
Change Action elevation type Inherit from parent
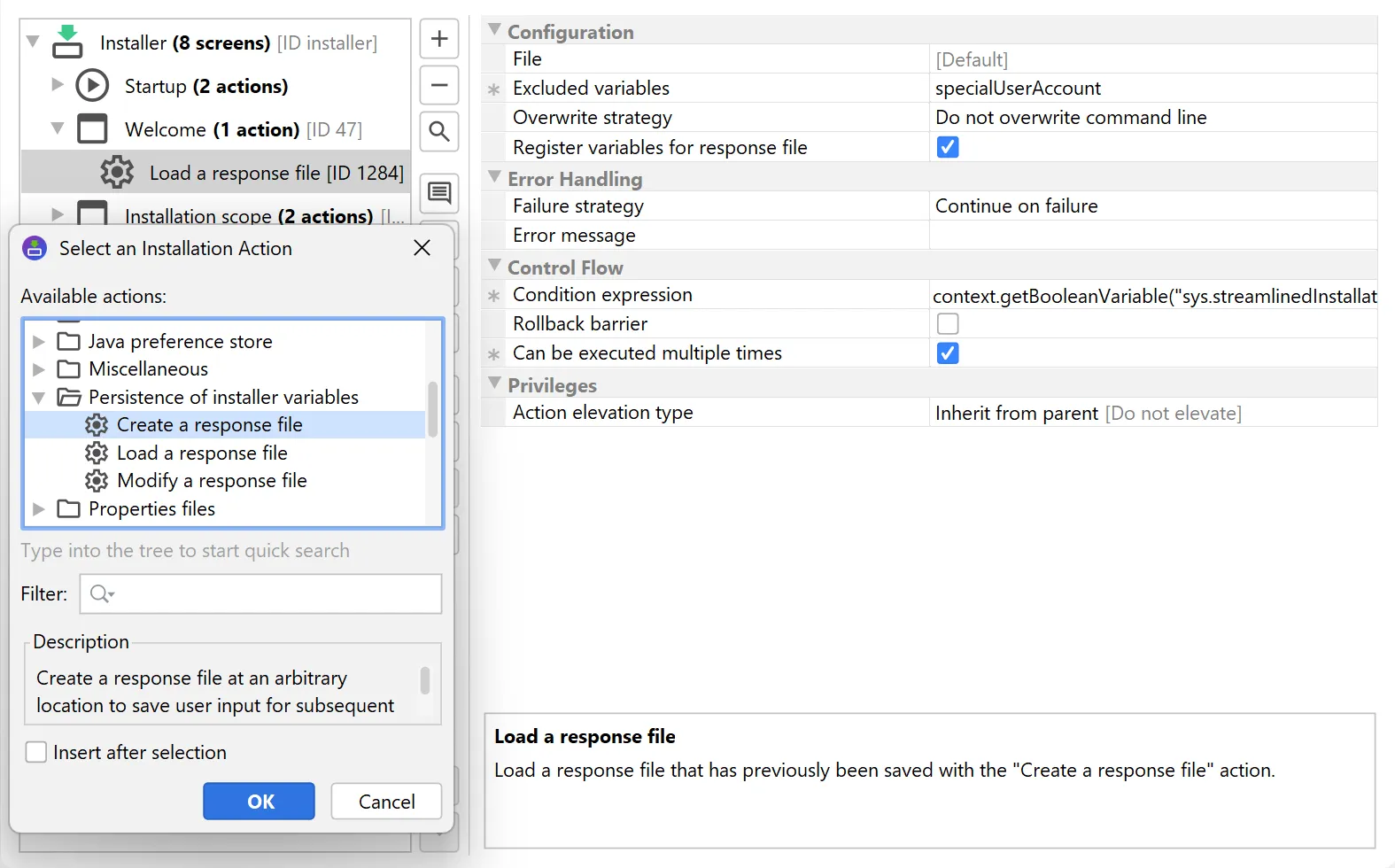1153,413
